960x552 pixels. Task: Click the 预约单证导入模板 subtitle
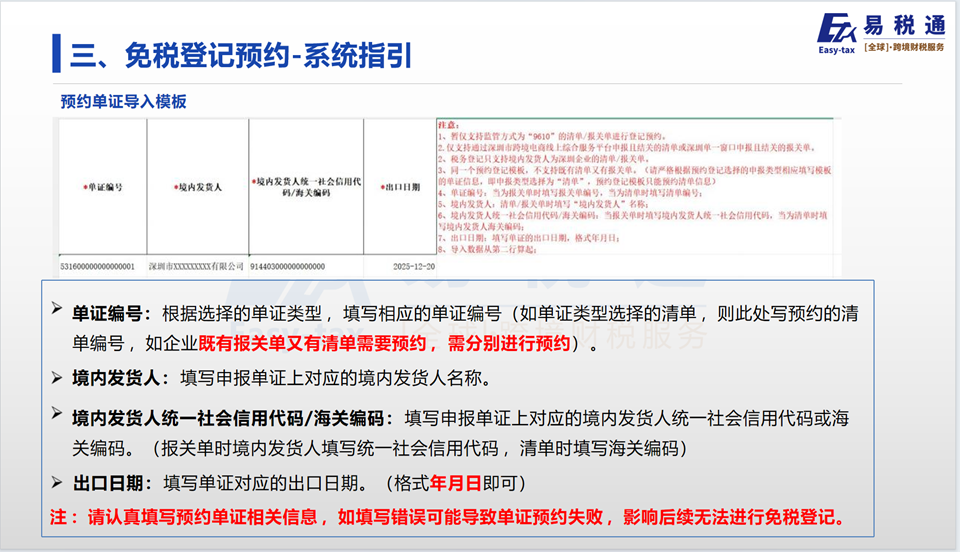tap(123, 101)
